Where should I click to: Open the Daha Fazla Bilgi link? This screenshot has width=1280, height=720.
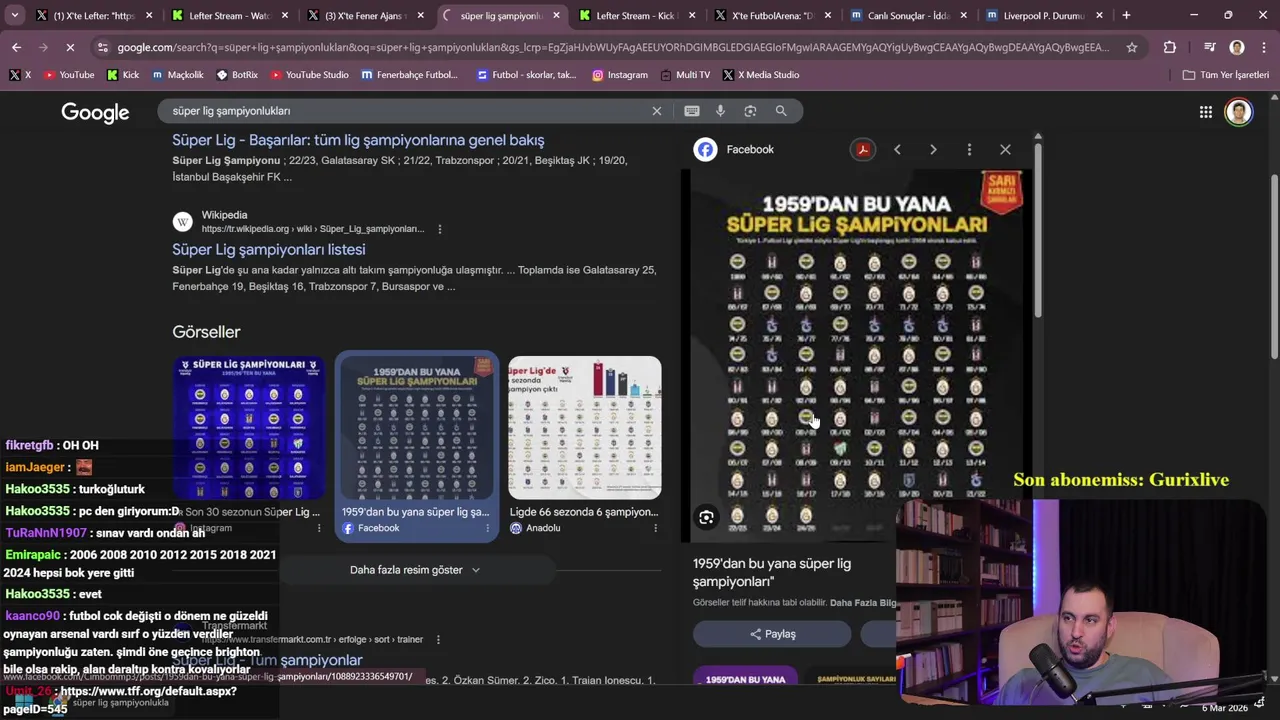tap(863, 602)
